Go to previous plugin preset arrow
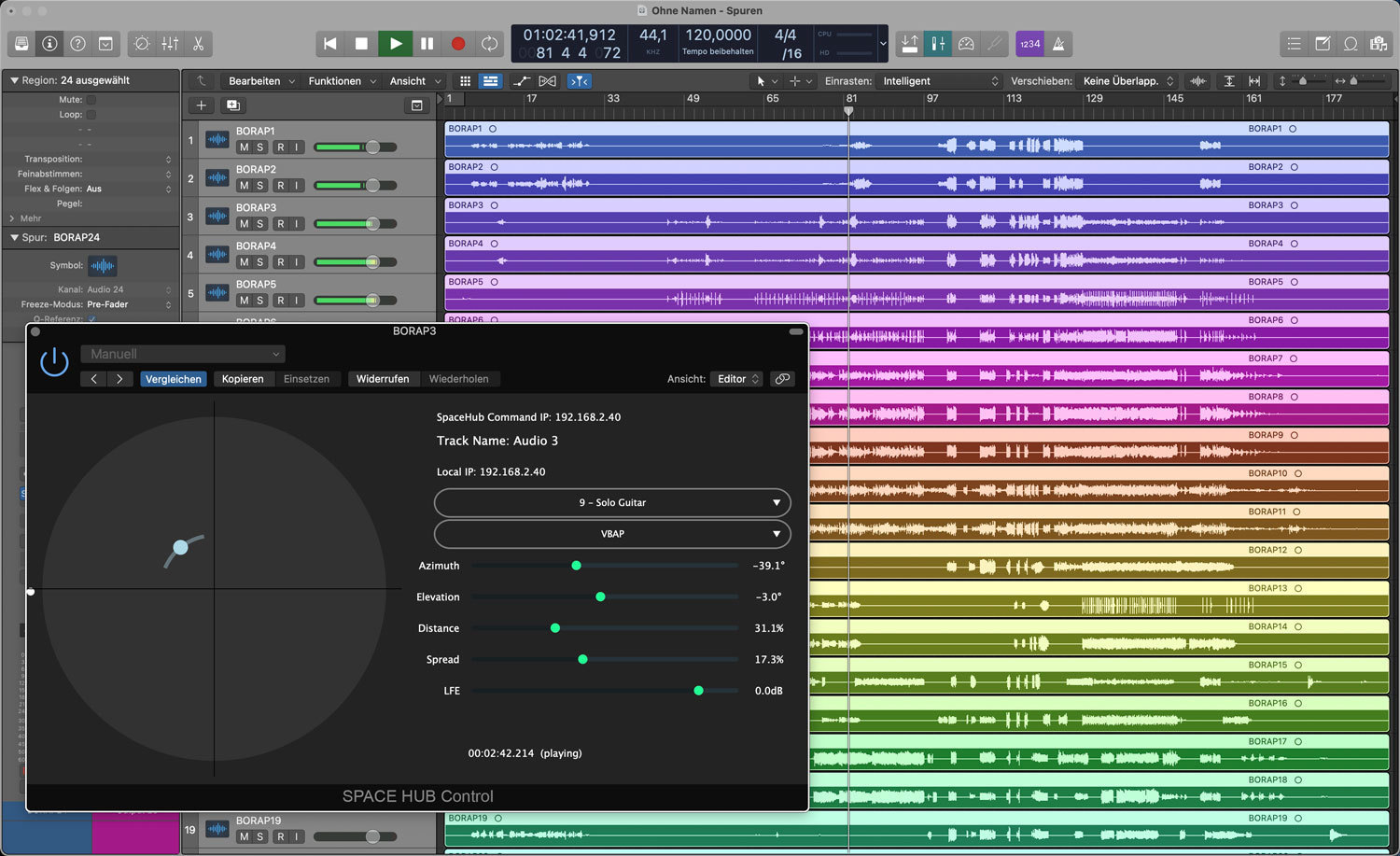1400x856 pixels. [x=93, y=379]
